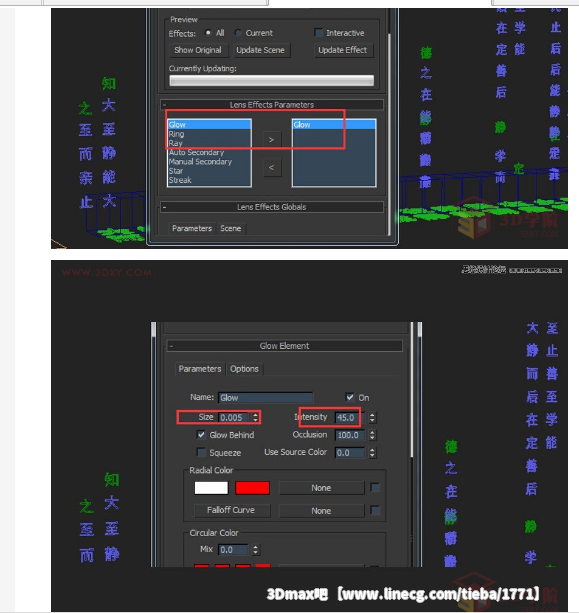
Task: Adjust the Size spinner arrows
Action: point(255,418)
